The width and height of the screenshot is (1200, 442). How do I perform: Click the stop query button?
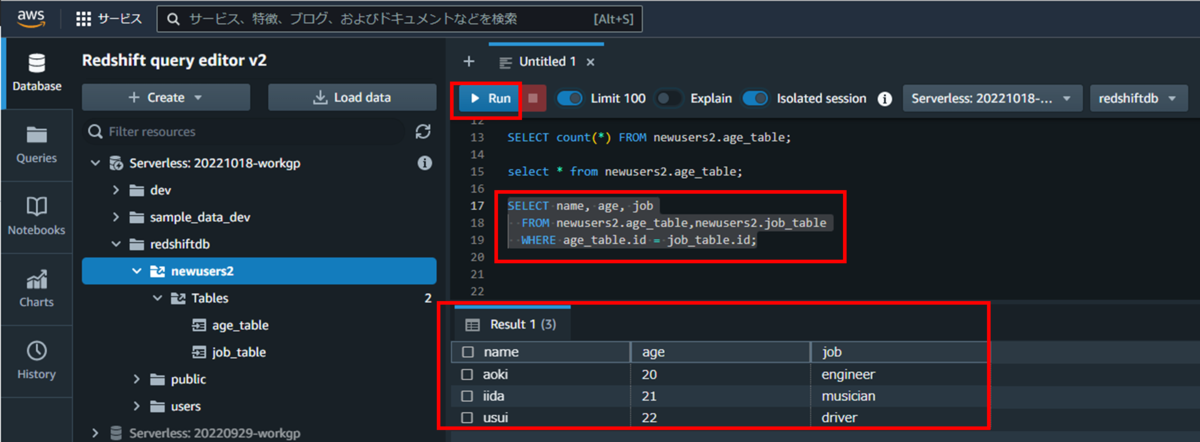coord(533,98)
